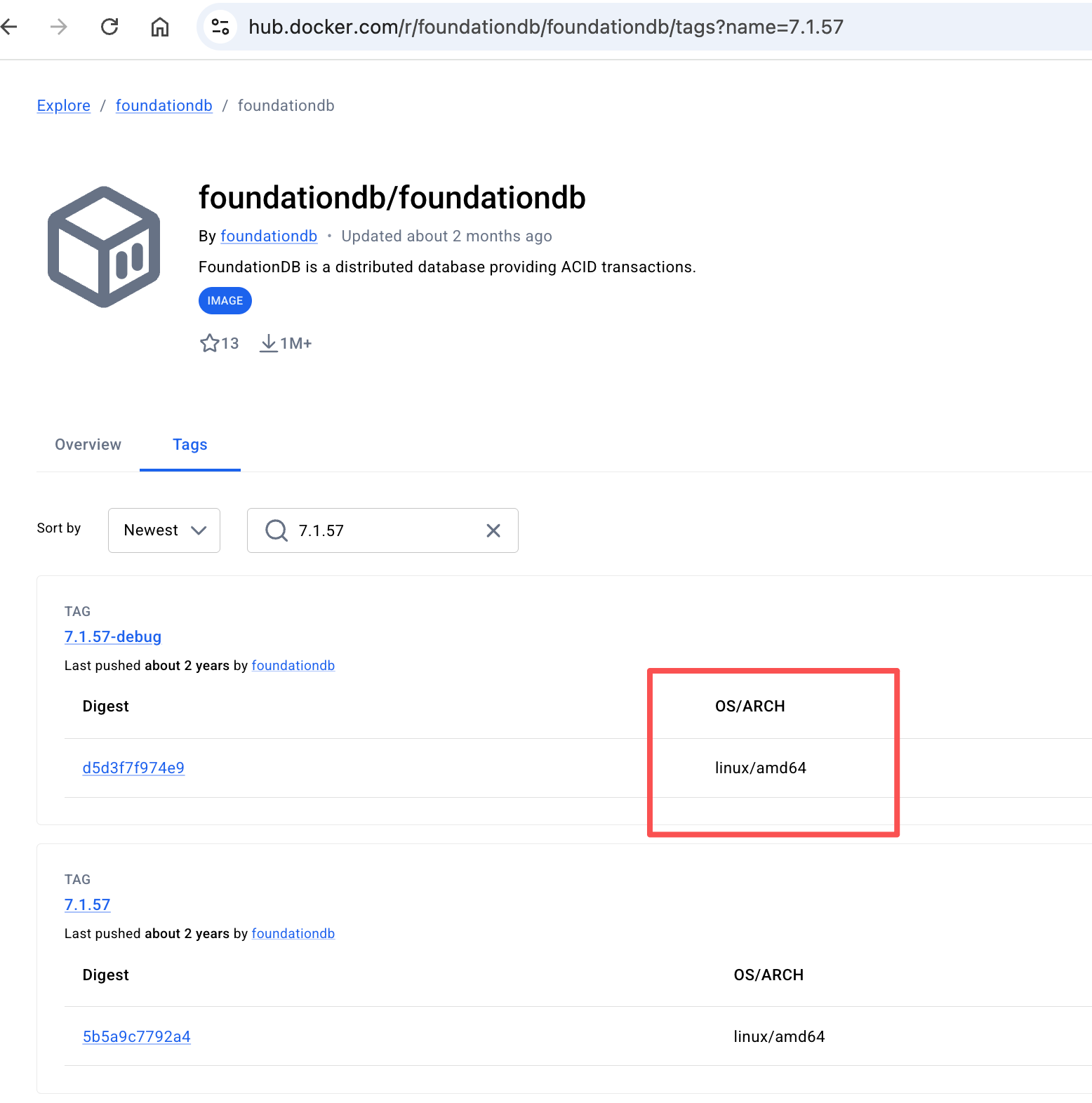Clear the tag search with X icon

coord(493,530)
